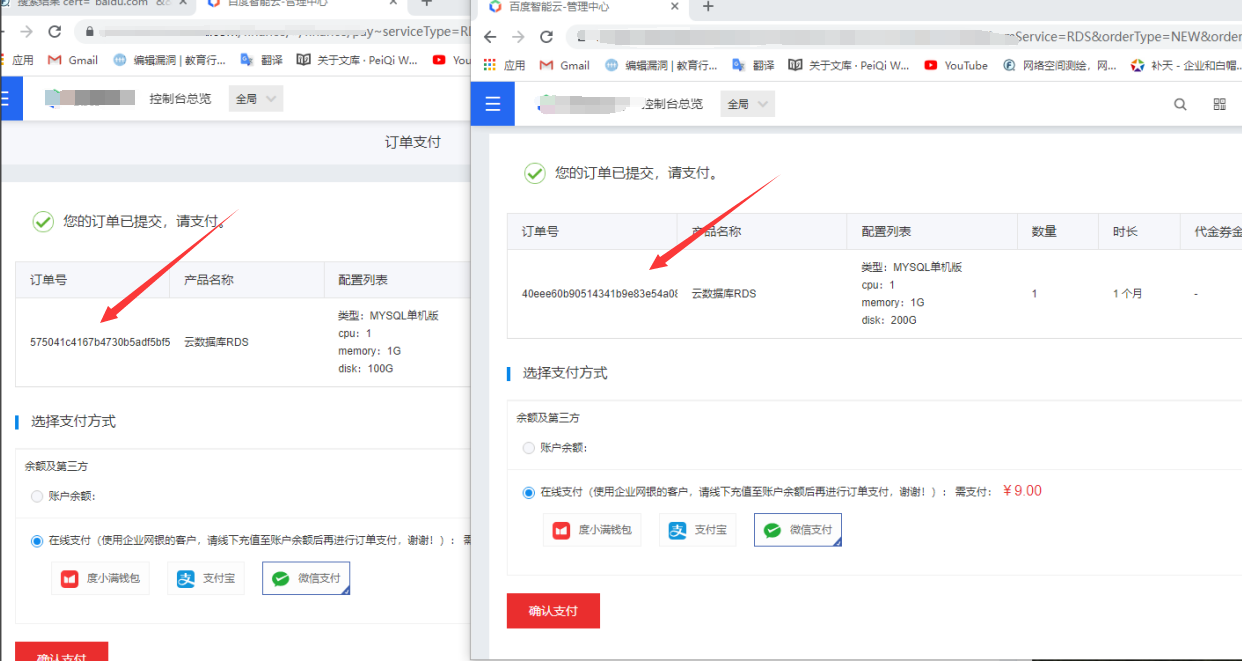Screen dimensions: 1242x661
Task: Open the YouTube bookmark in right window
Action: 956,66
